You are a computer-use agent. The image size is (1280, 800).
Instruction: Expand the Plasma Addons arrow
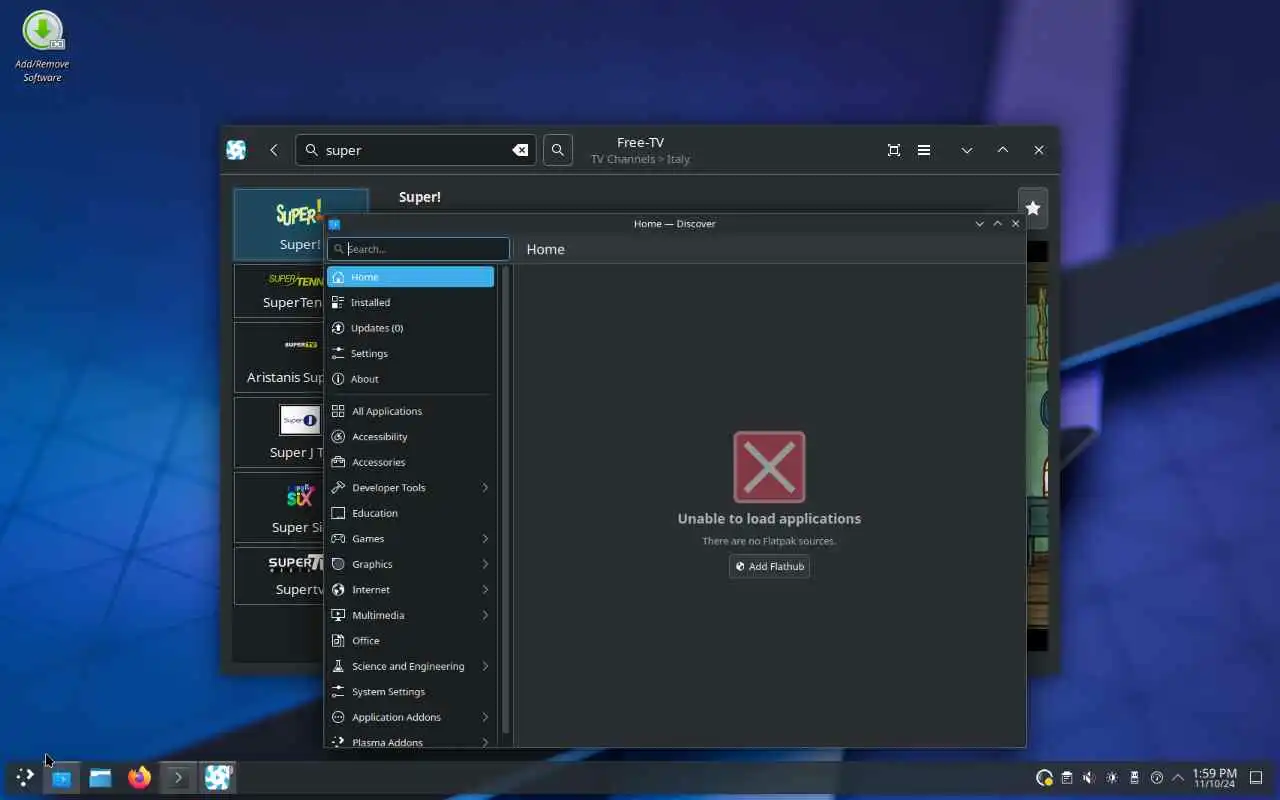pyautogui.click(x=485, y=742)
